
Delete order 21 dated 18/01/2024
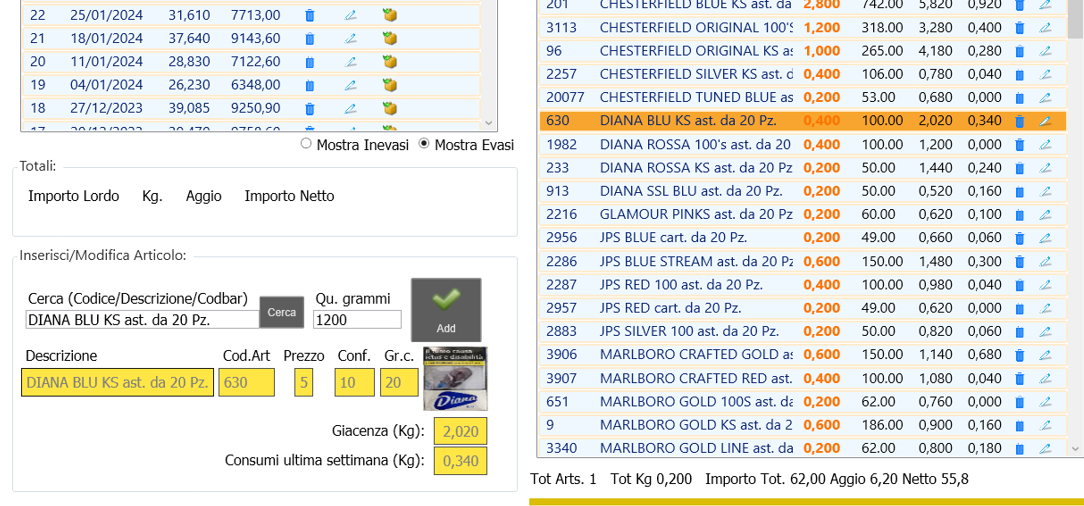pyautogui.click(x=310, y=38)
